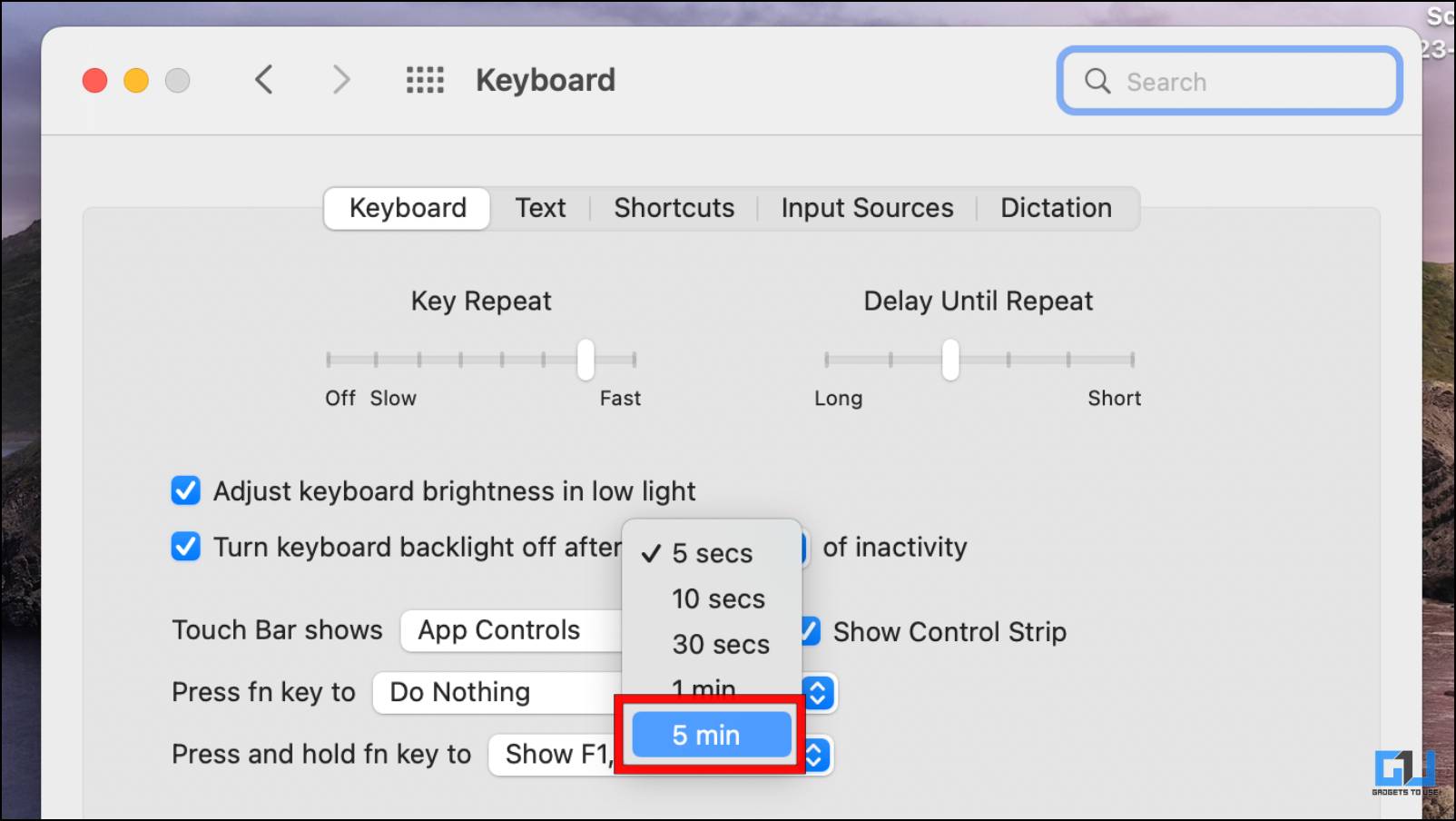Viewport: 1456px width, 821px height.
Task: Open the Input Sources tab
Action: click(x=867, y=208)
